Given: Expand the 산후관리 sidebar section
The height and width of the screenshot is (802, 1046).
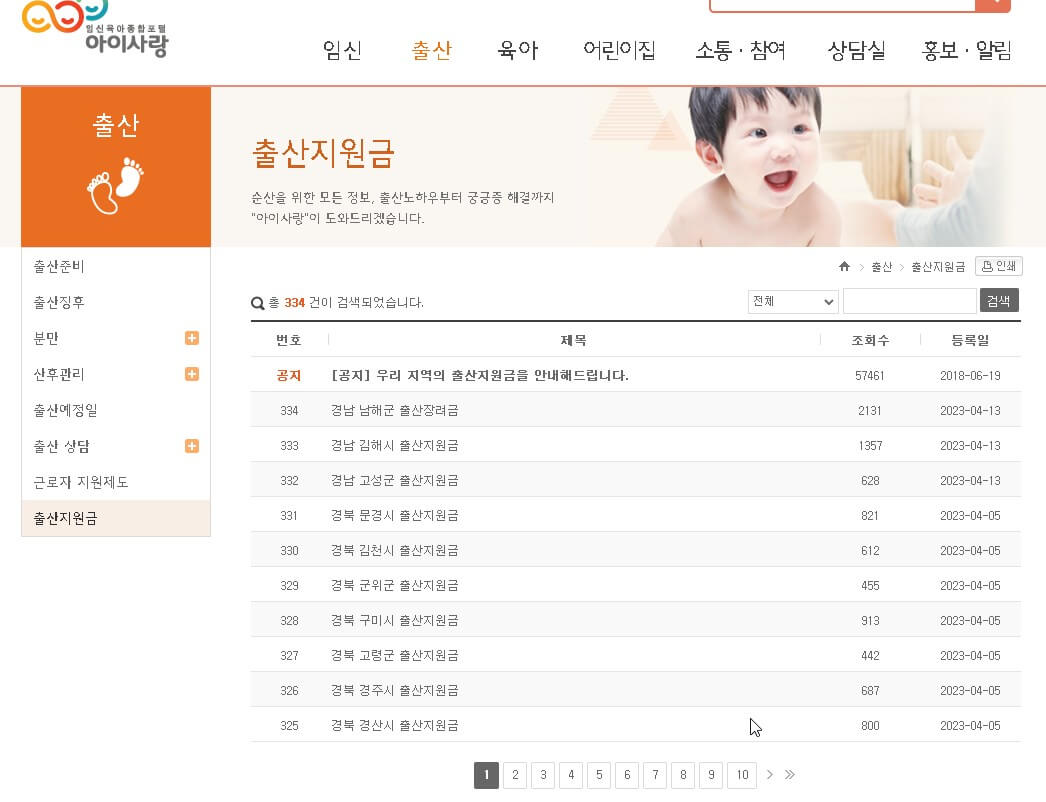Looking at the screenshot, I should tap(191, 374).
